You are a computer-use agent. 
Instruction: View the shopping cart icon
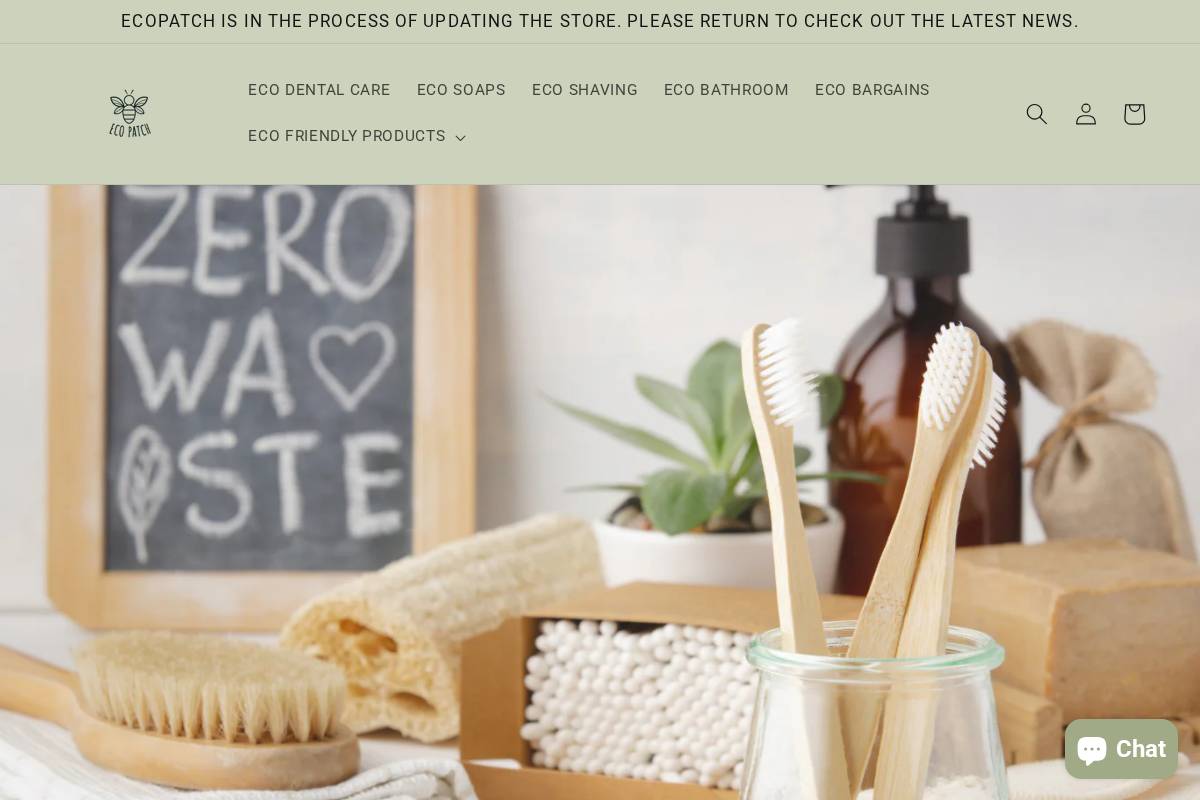(1133, 114)
